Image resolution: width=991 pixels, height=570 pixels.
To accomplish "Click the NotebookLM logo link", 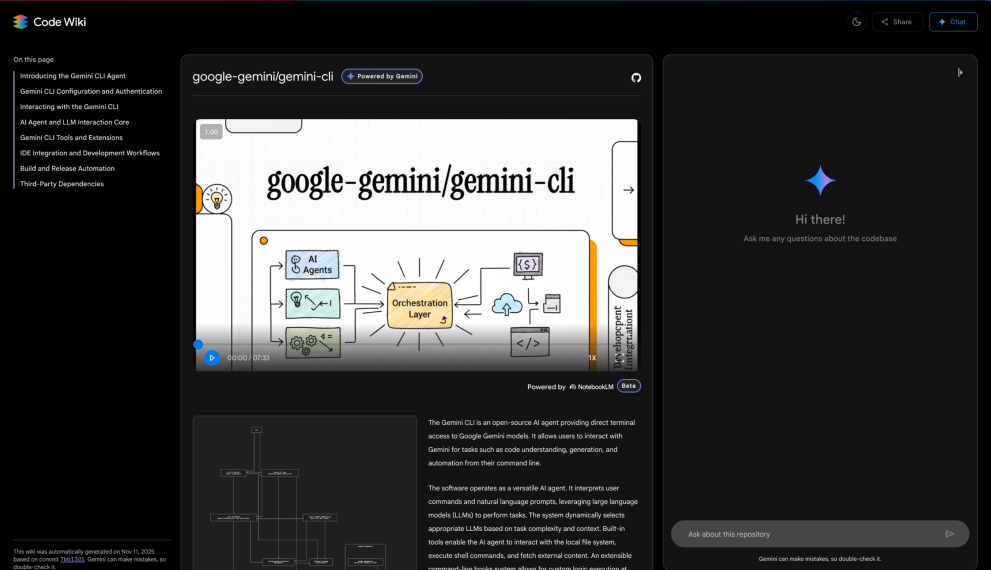I will coord(590,386).
